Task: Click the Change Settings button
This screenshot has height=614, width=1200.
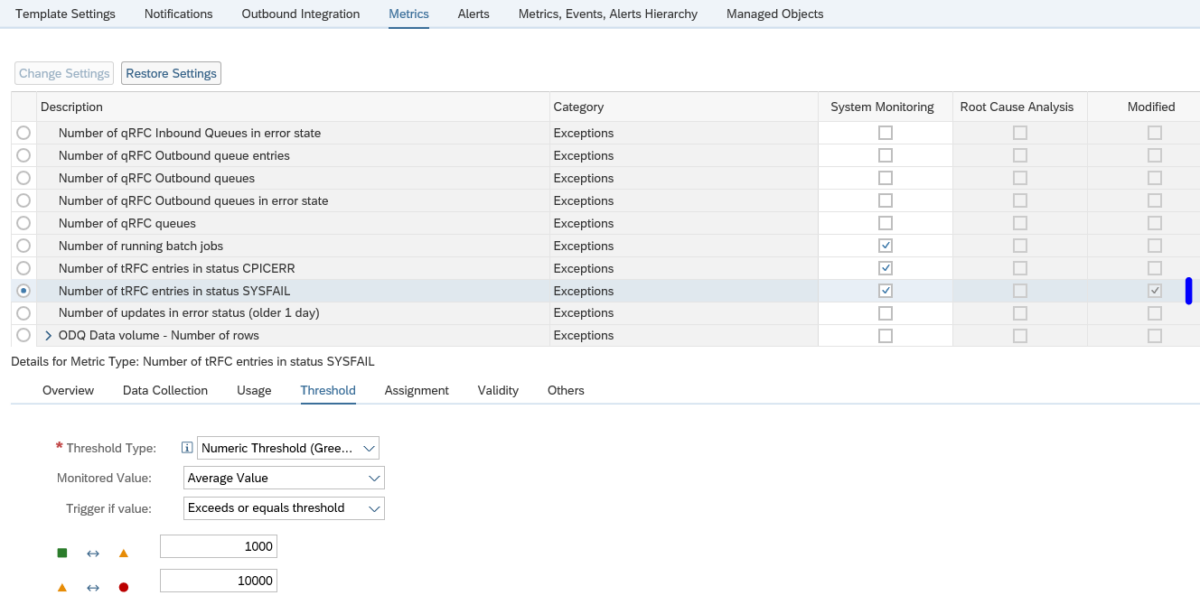Action: pos(63,72)
